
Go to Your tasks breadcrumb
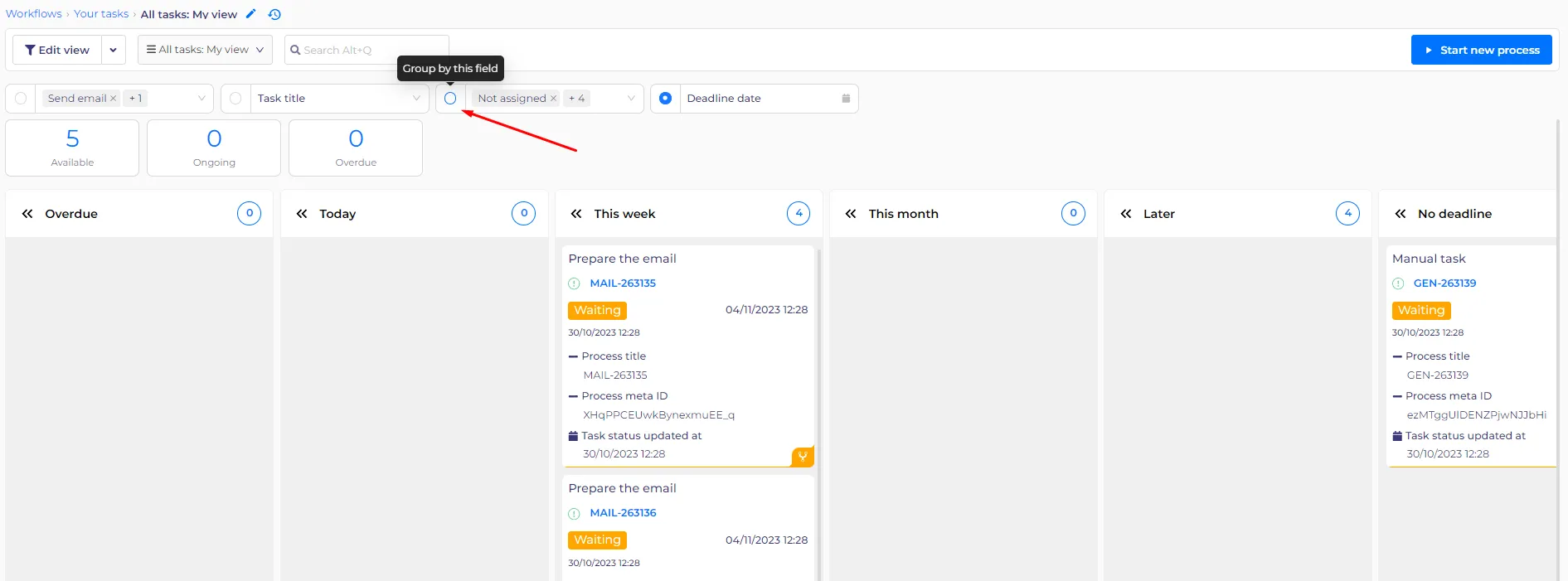pyautogui.click(x=101, y=14)
